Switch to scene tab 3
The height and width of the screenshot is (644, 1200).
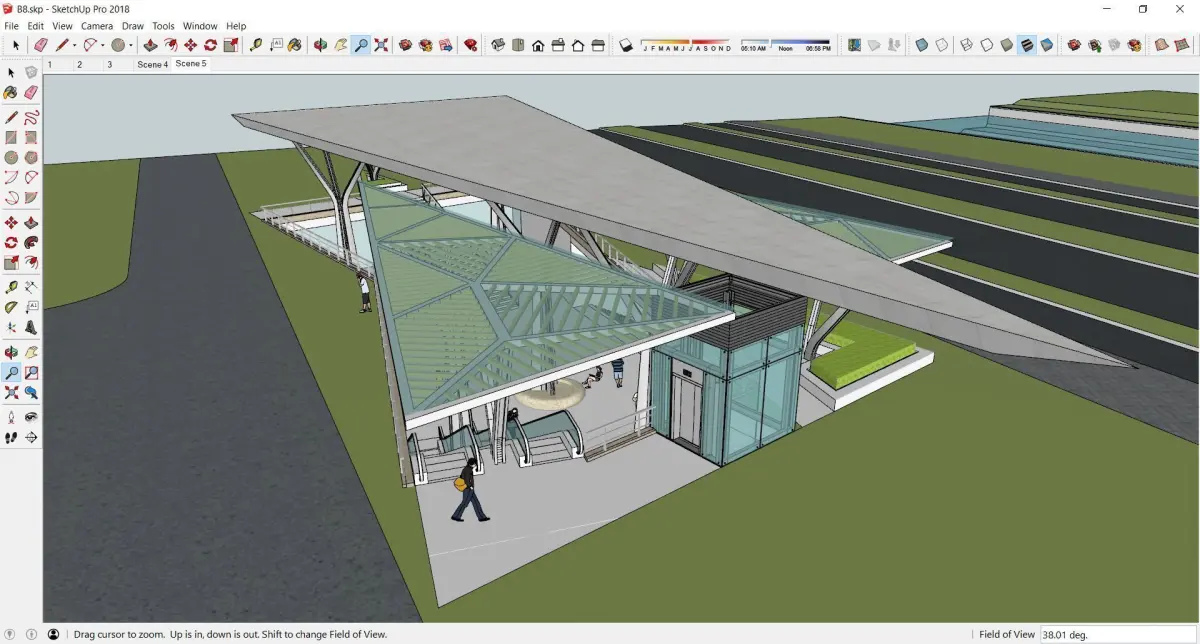click(110, 64)
